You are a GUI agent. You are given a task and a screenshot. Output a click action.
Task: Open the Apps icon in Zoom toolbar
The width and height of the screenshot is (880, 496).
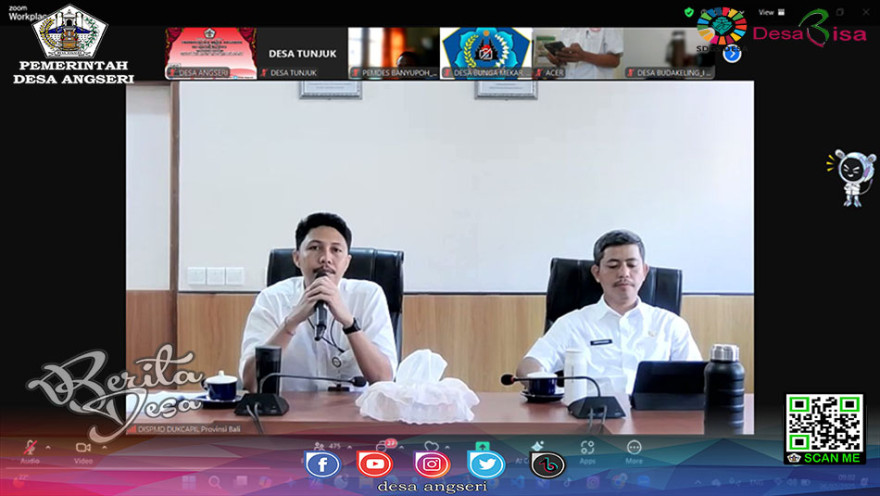pyautogui.click(x=588, y=452)
